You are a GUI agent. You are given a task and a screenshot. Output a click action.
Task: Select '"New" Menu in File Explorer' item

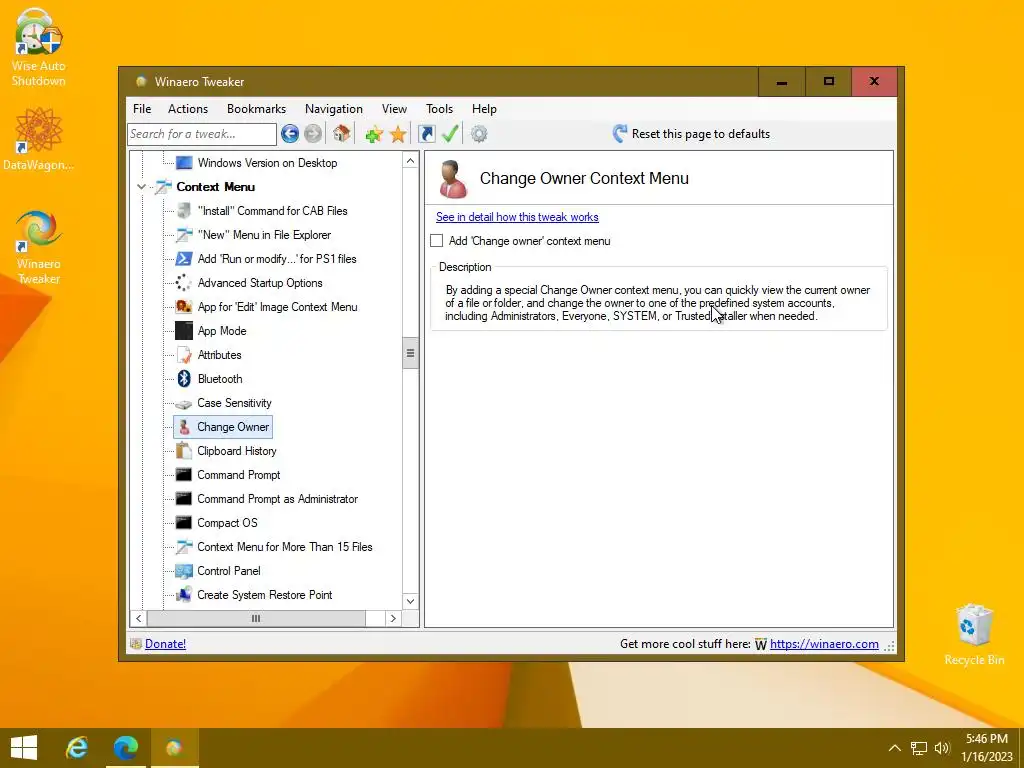point(264,235)
